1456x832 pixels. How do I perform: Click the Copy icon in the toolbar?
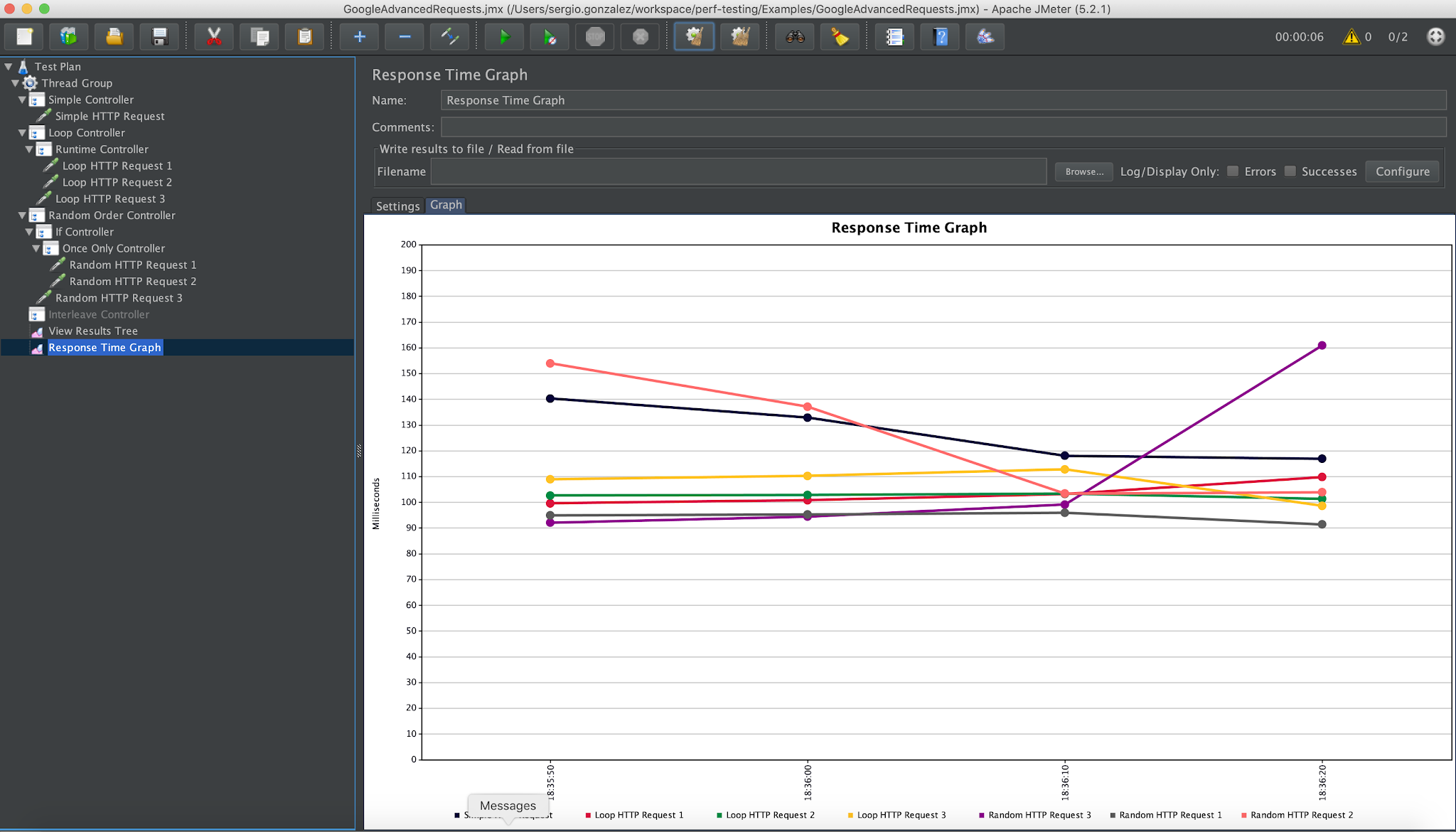coord(259,36)
